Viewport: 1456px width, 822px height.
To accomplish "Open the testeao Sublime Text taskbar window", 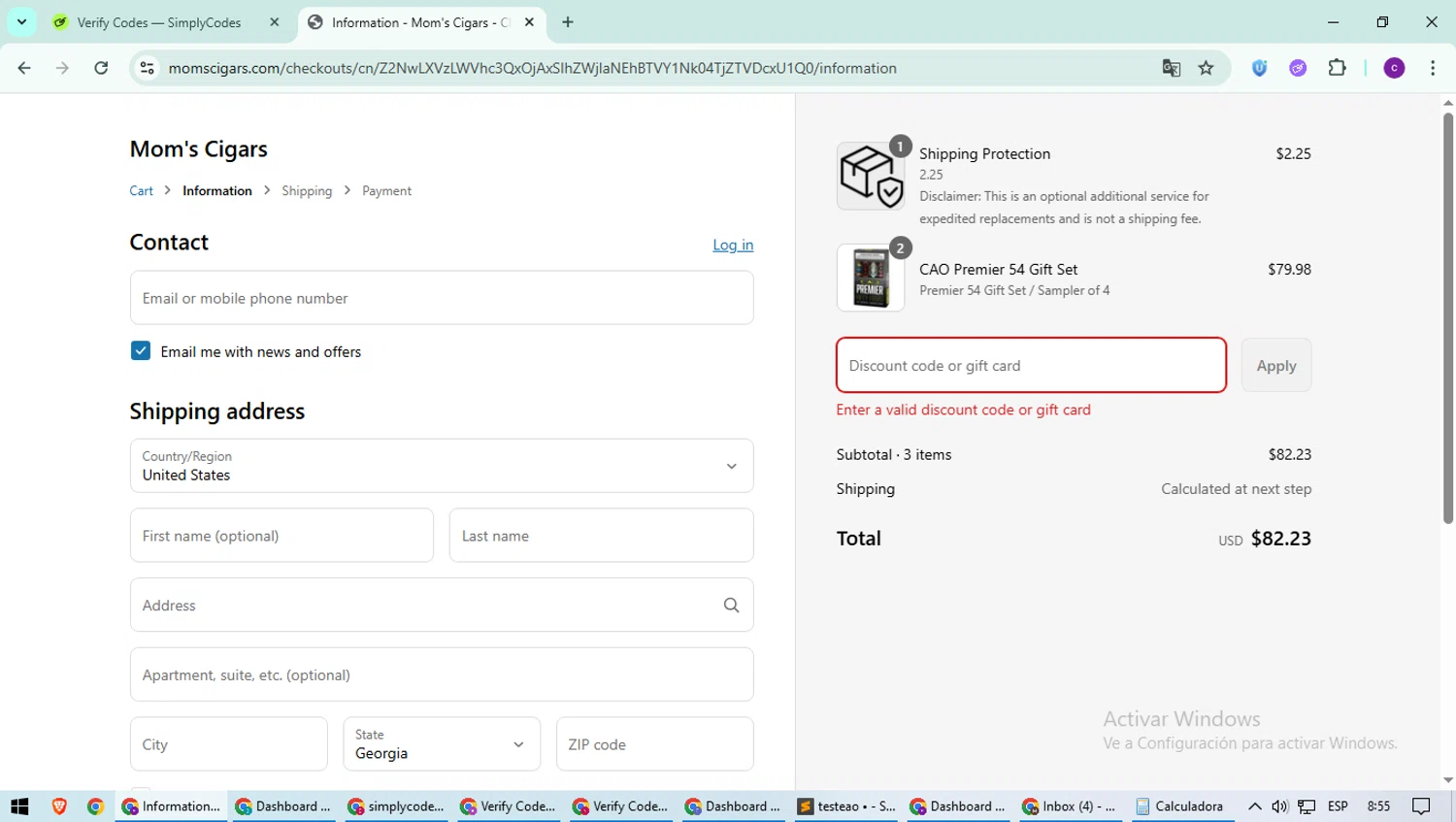I will tap(846, 806).
